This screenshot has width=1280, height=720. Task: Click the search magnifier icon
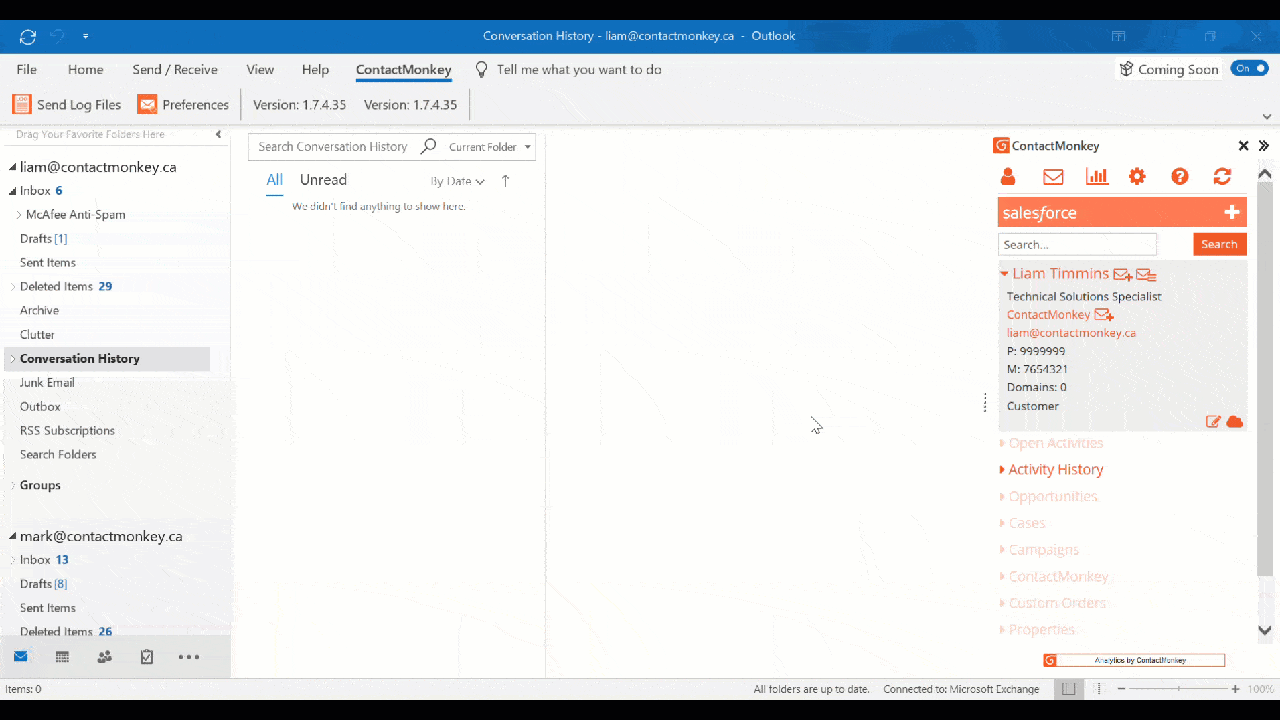click(428, 146)
